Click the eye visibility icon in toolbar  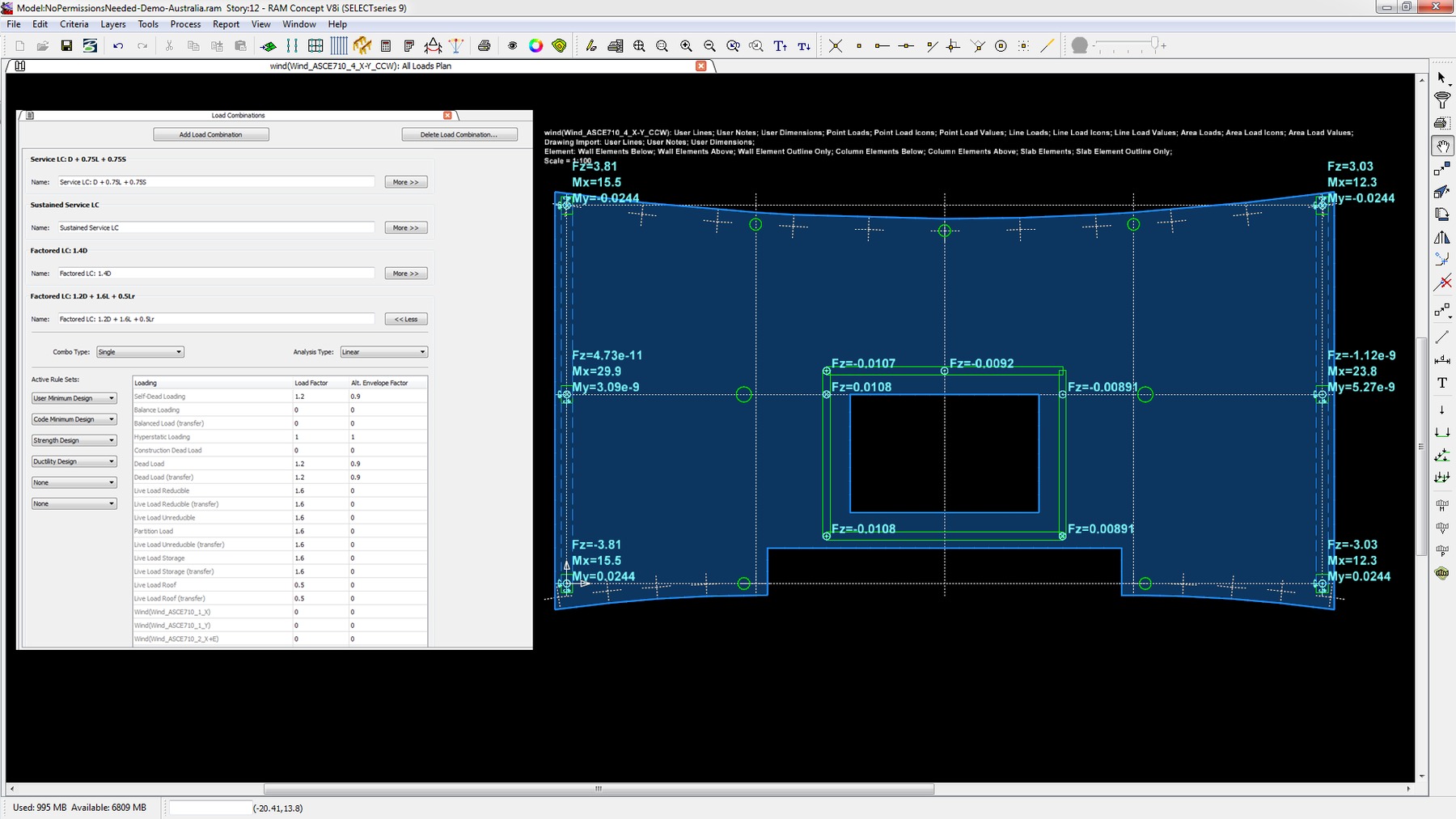pos(512,46)
